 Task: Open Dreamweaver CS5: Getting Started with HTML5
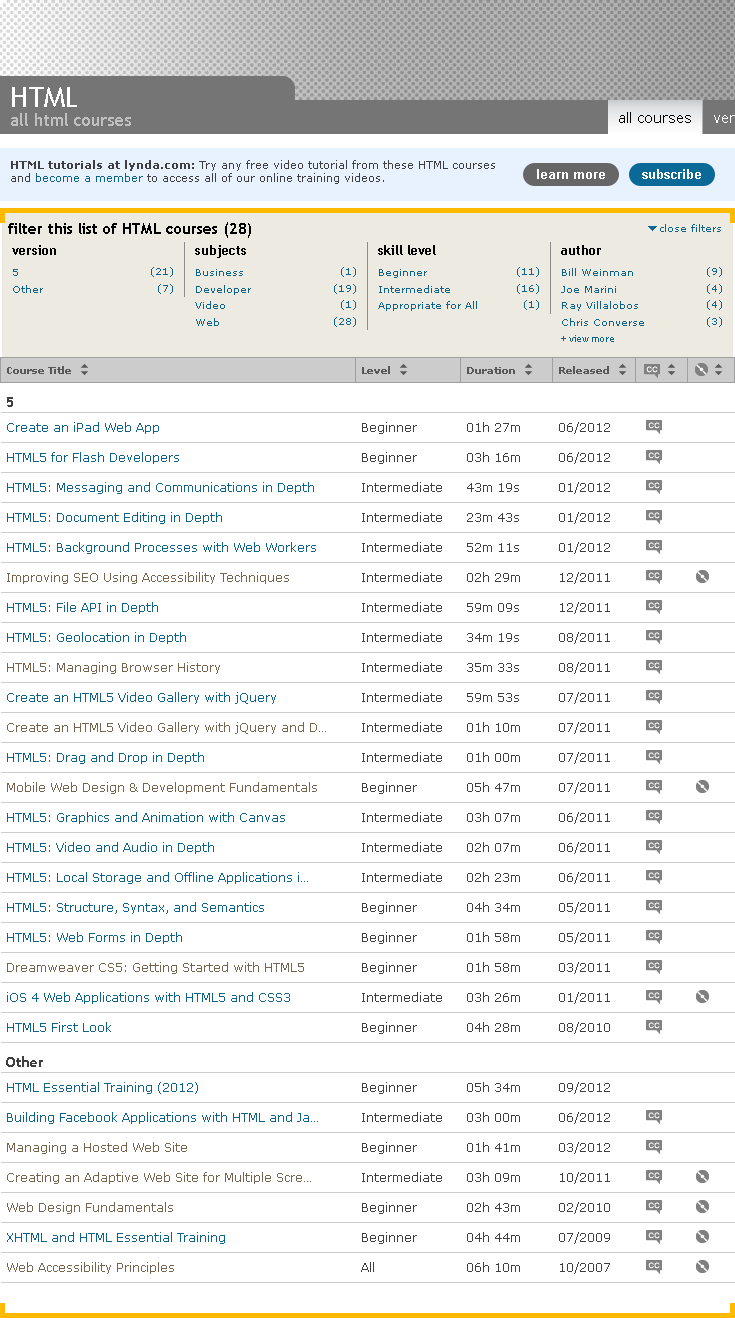(155, 967)
